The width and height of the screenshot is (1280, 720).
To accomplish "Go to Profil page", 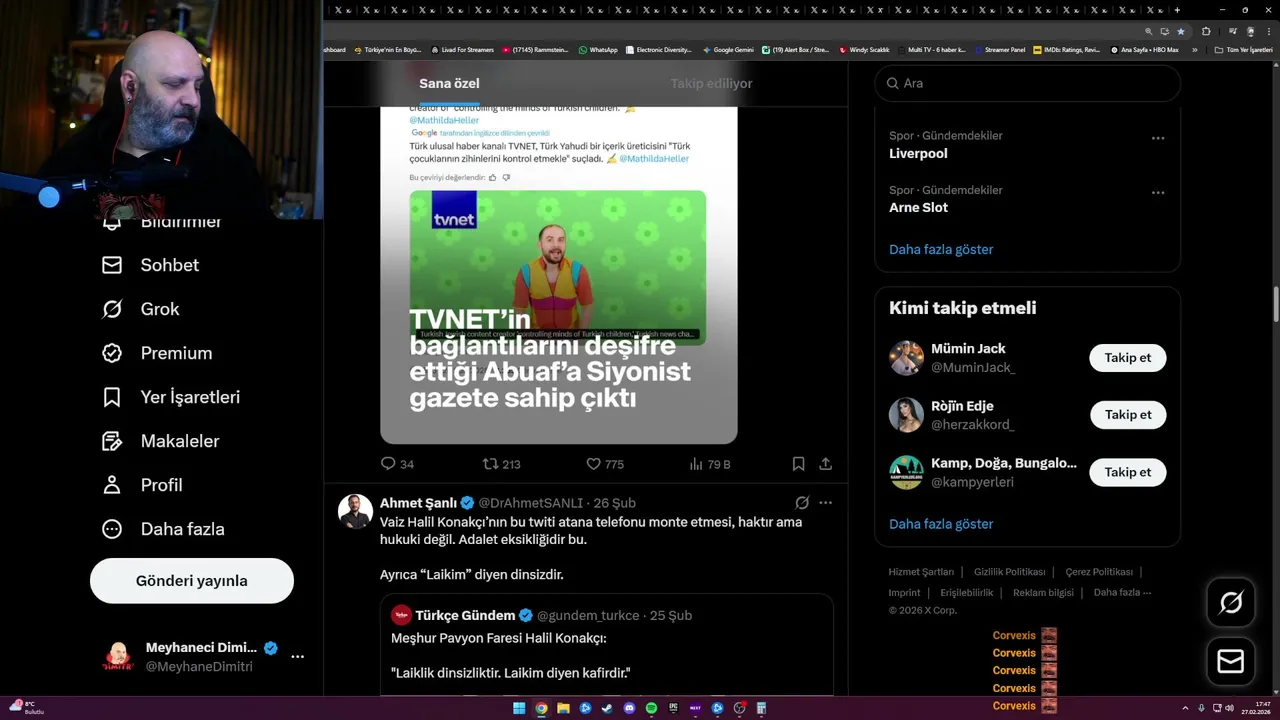I will tap(142, 485).
